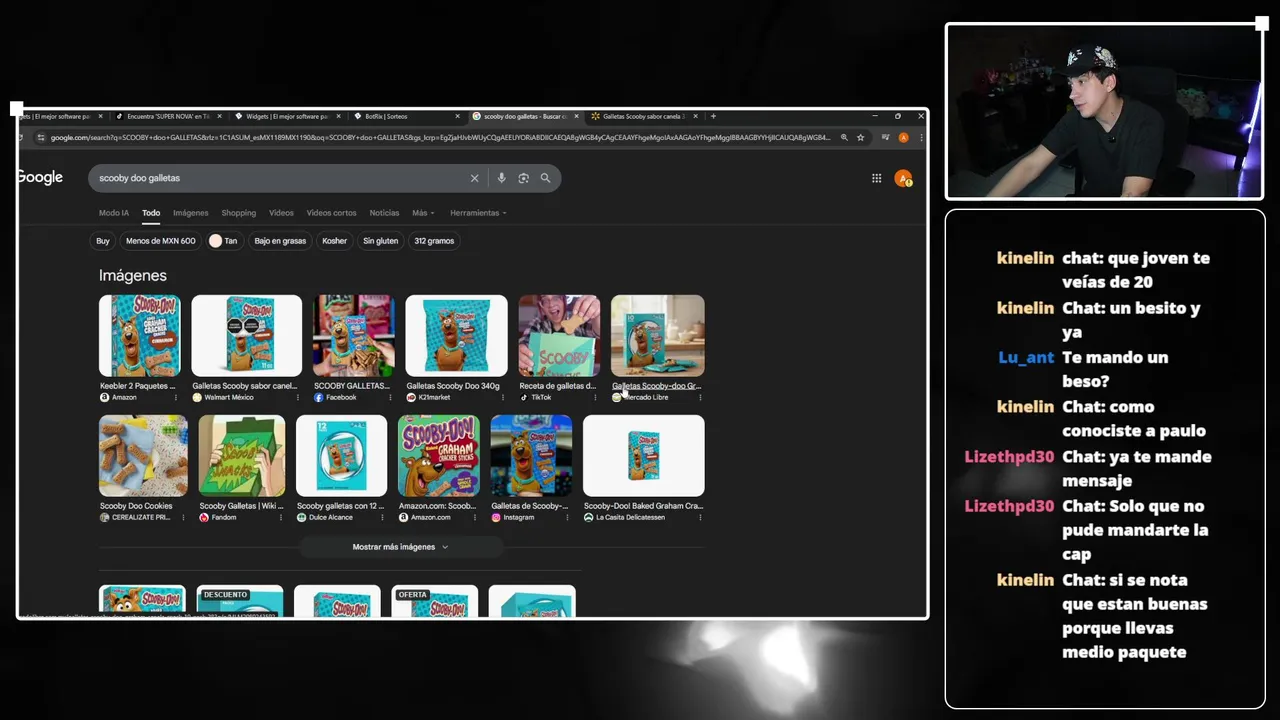Open options menu for the Dulce Alcance result
The height and width of the screenshot is (720, 1280).
(x=382, y=517)
